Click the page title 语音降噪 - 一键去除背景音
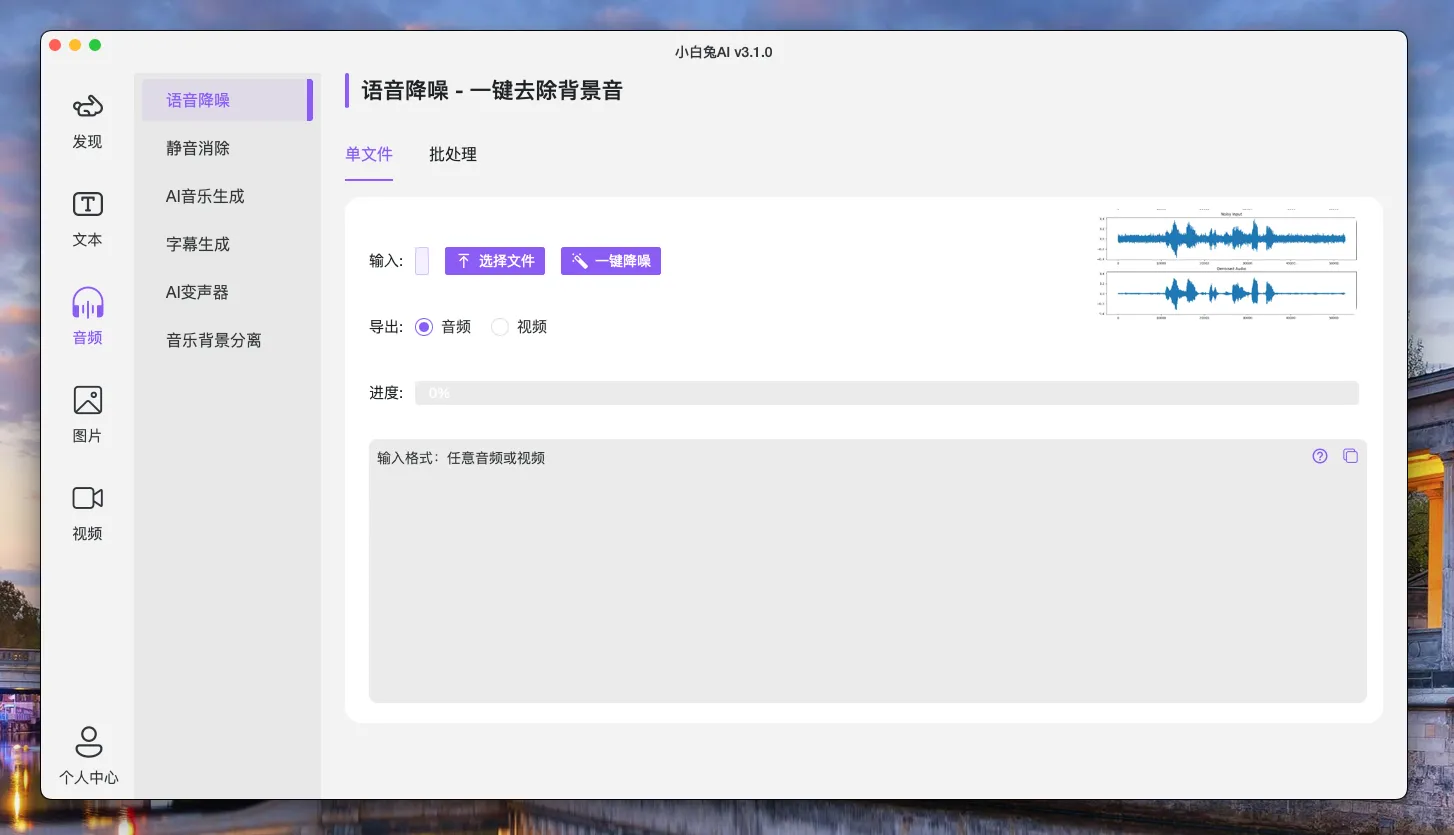1454x835 pixels. [492, 91]
